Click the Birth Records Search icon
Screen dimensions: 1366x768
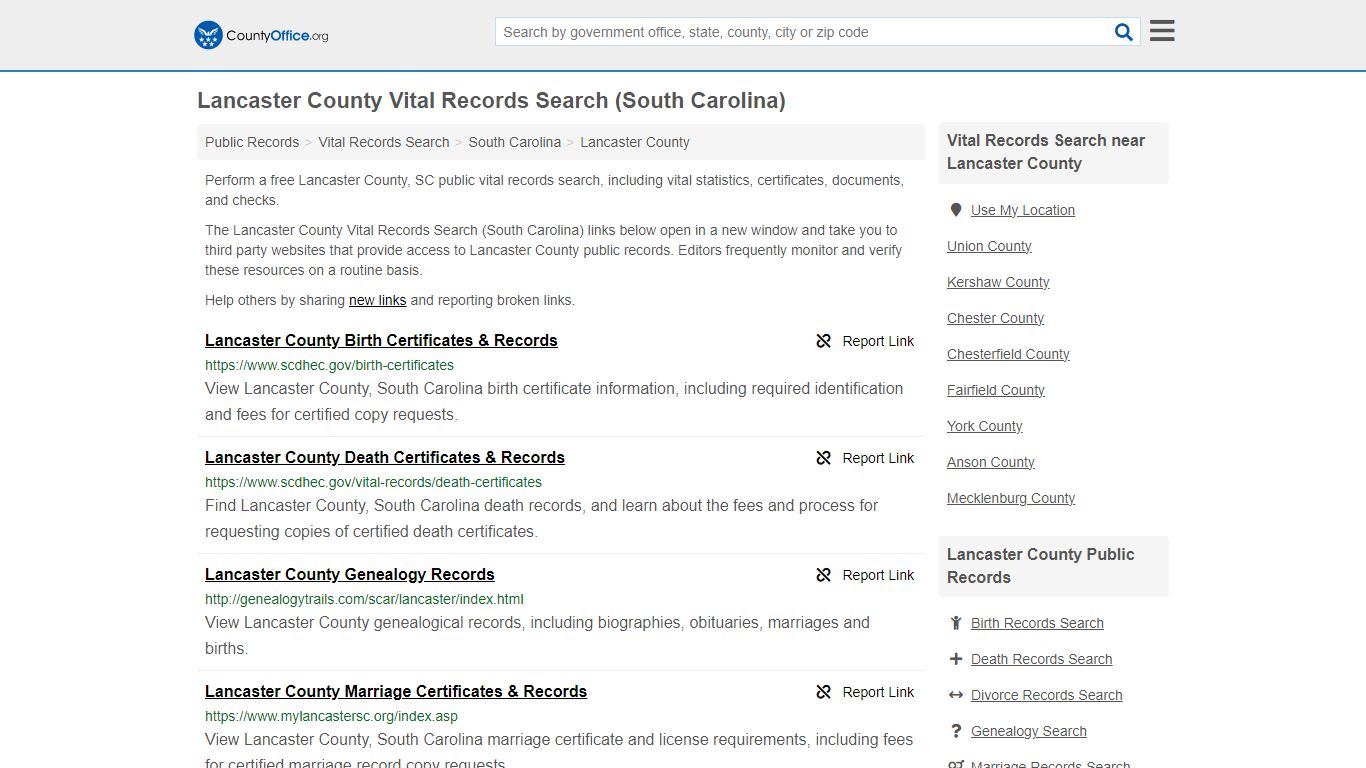click(x=956, y=623)
